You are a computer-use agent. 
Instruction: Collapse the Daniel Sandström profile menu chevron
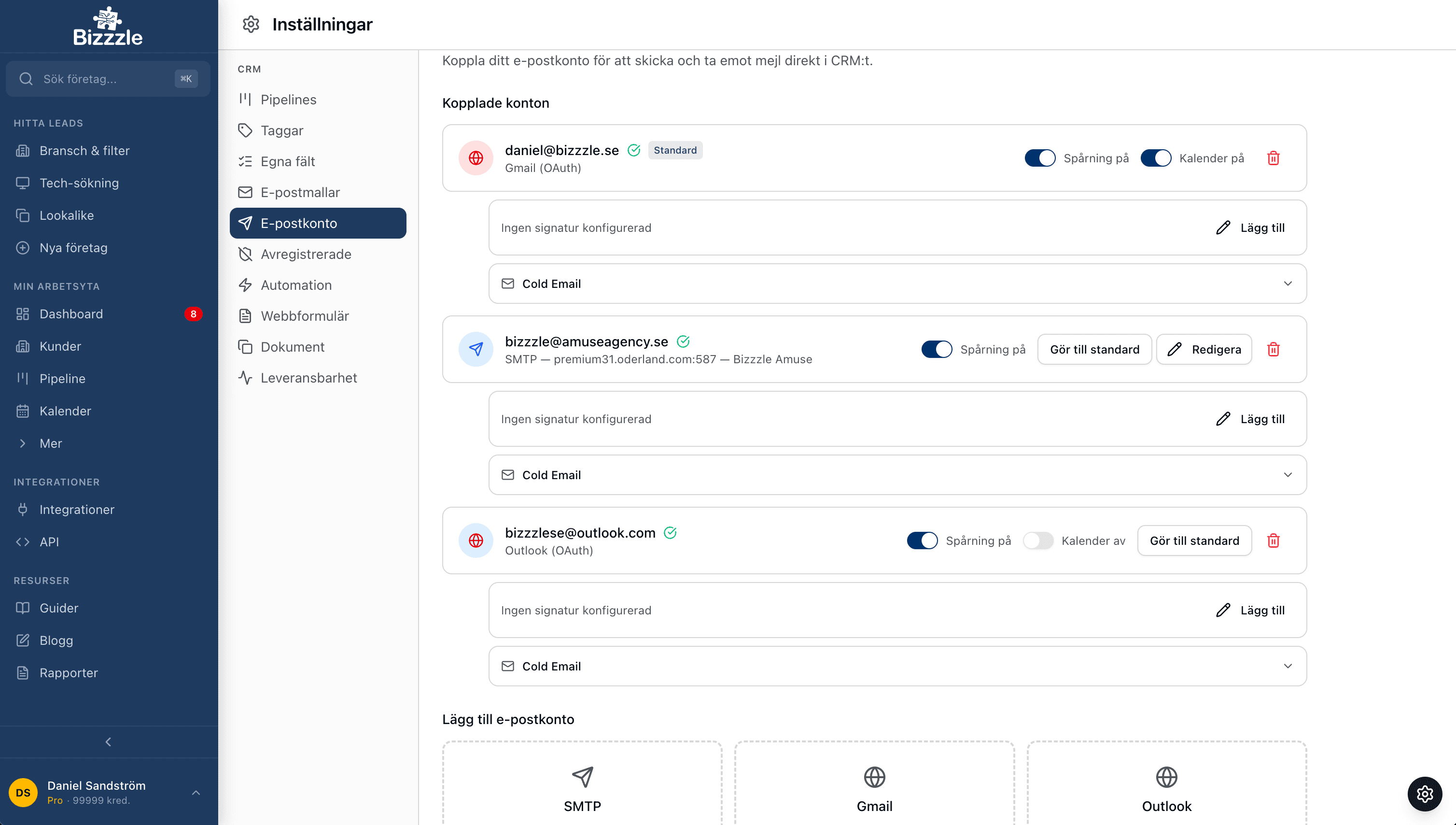click(x=196, y=792)
